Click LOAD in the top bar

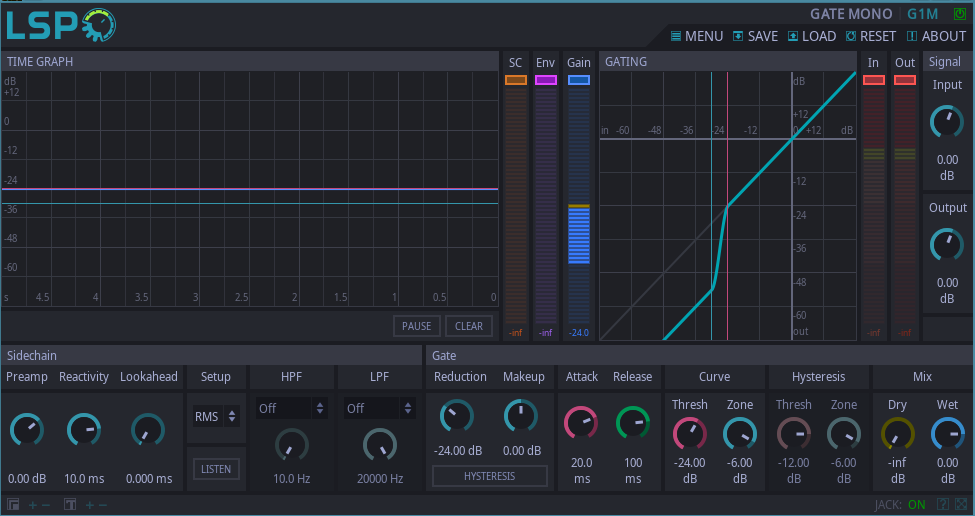coord(812,36)
